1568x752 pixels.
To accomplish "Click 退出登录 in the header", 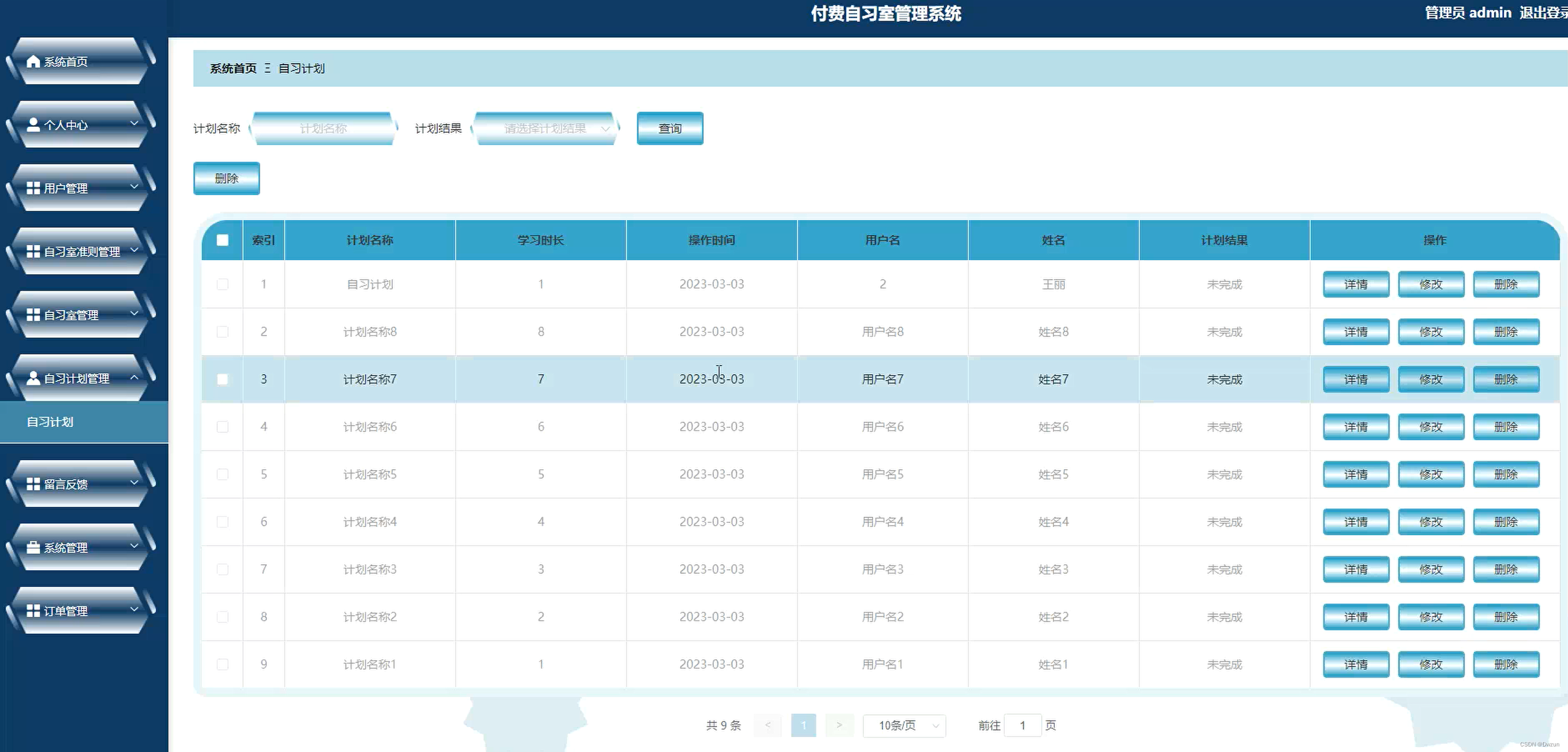I will click(x=1543, y=13).
